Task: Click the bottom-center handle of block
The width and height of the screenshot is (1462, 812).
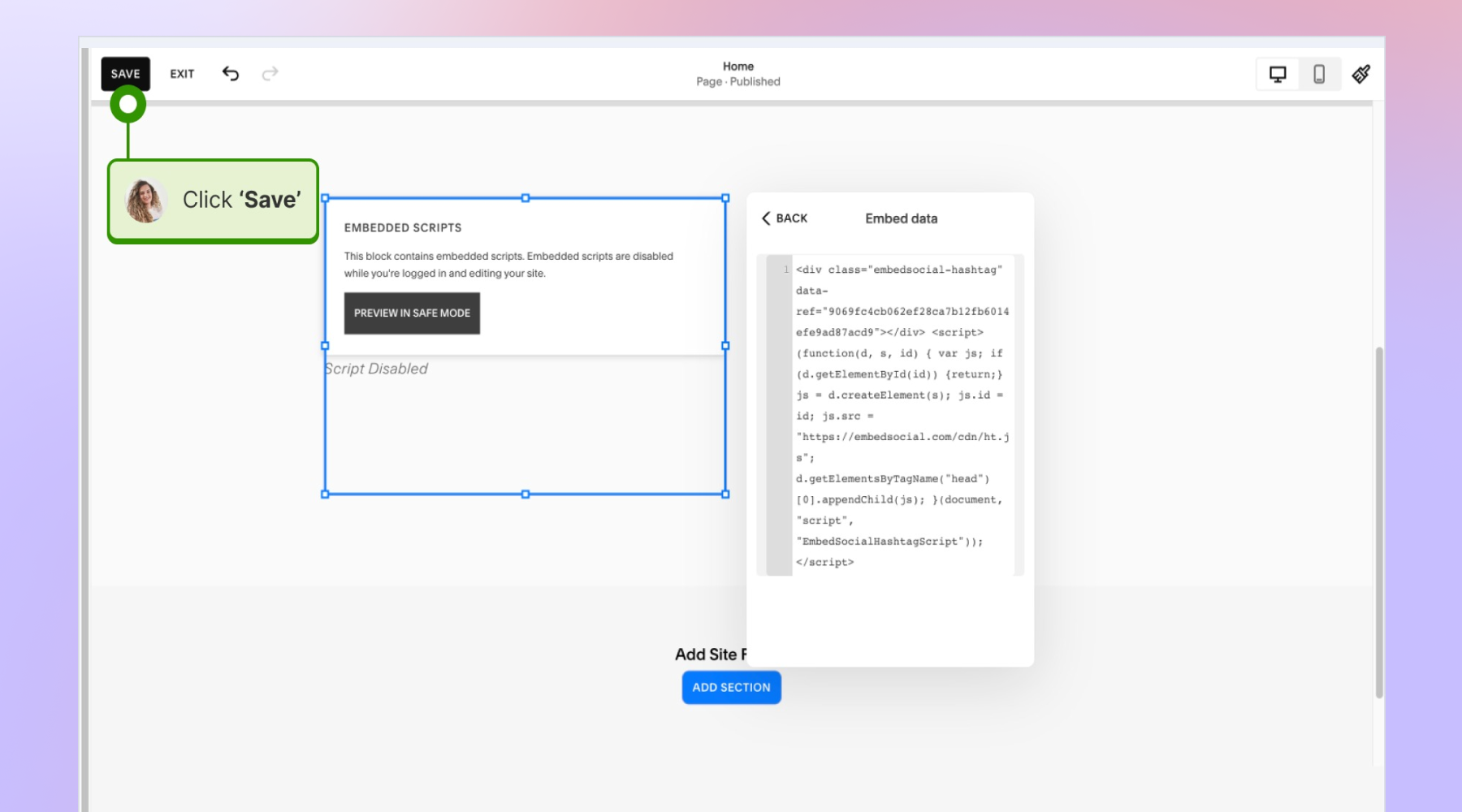Action: 526,494
